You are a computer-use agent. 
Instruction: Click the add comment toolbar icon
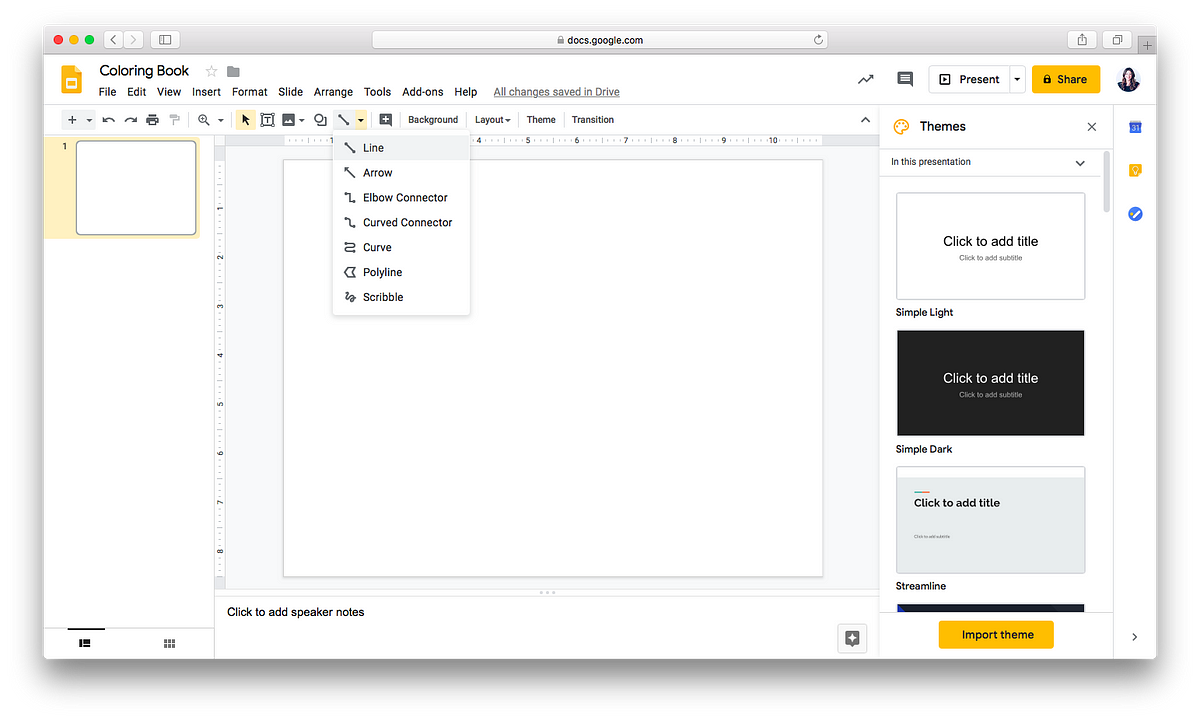coord(386,120)
